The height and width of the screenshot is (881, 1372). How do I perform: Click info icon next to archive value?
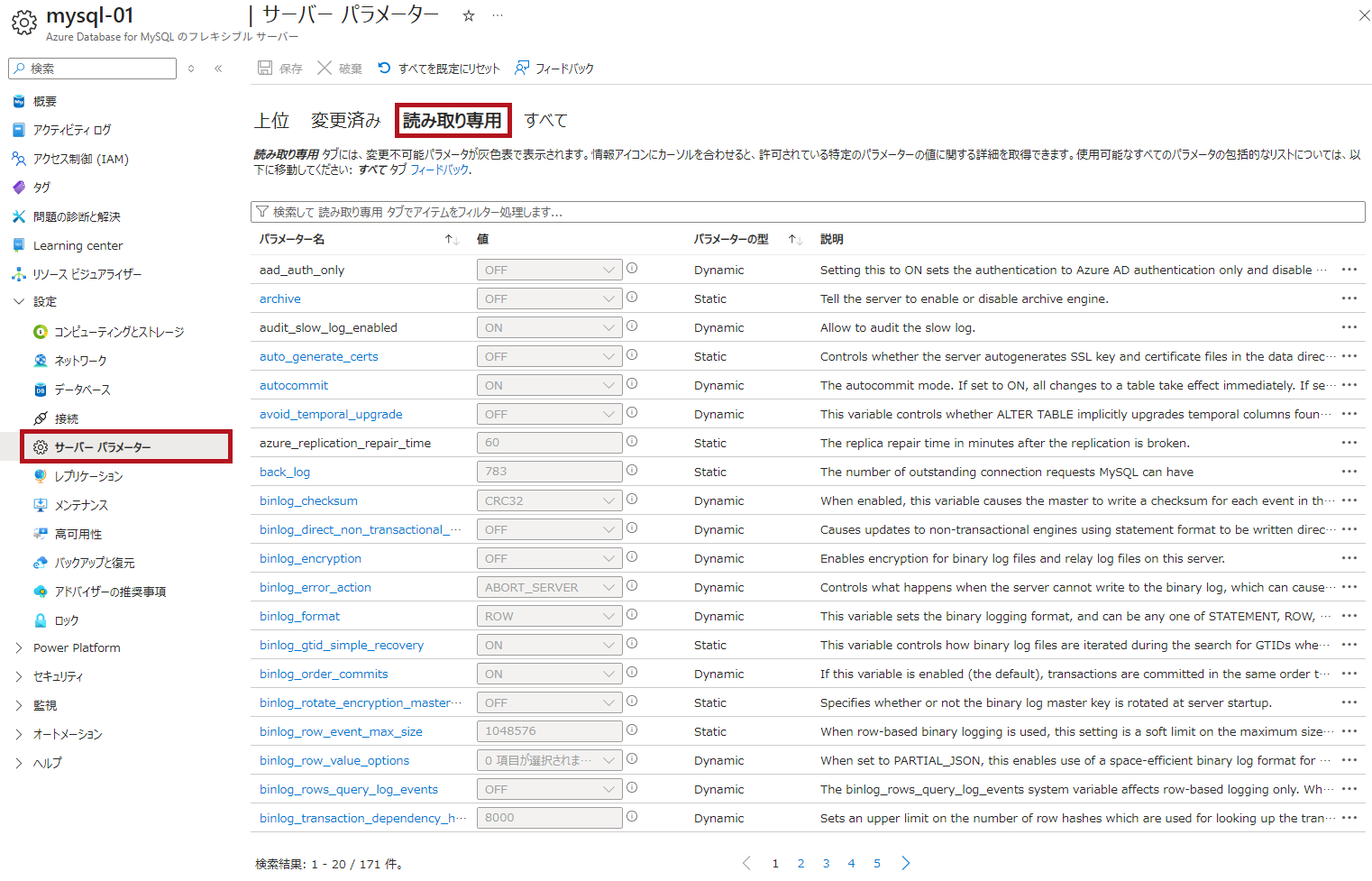(x=632, y=298)
